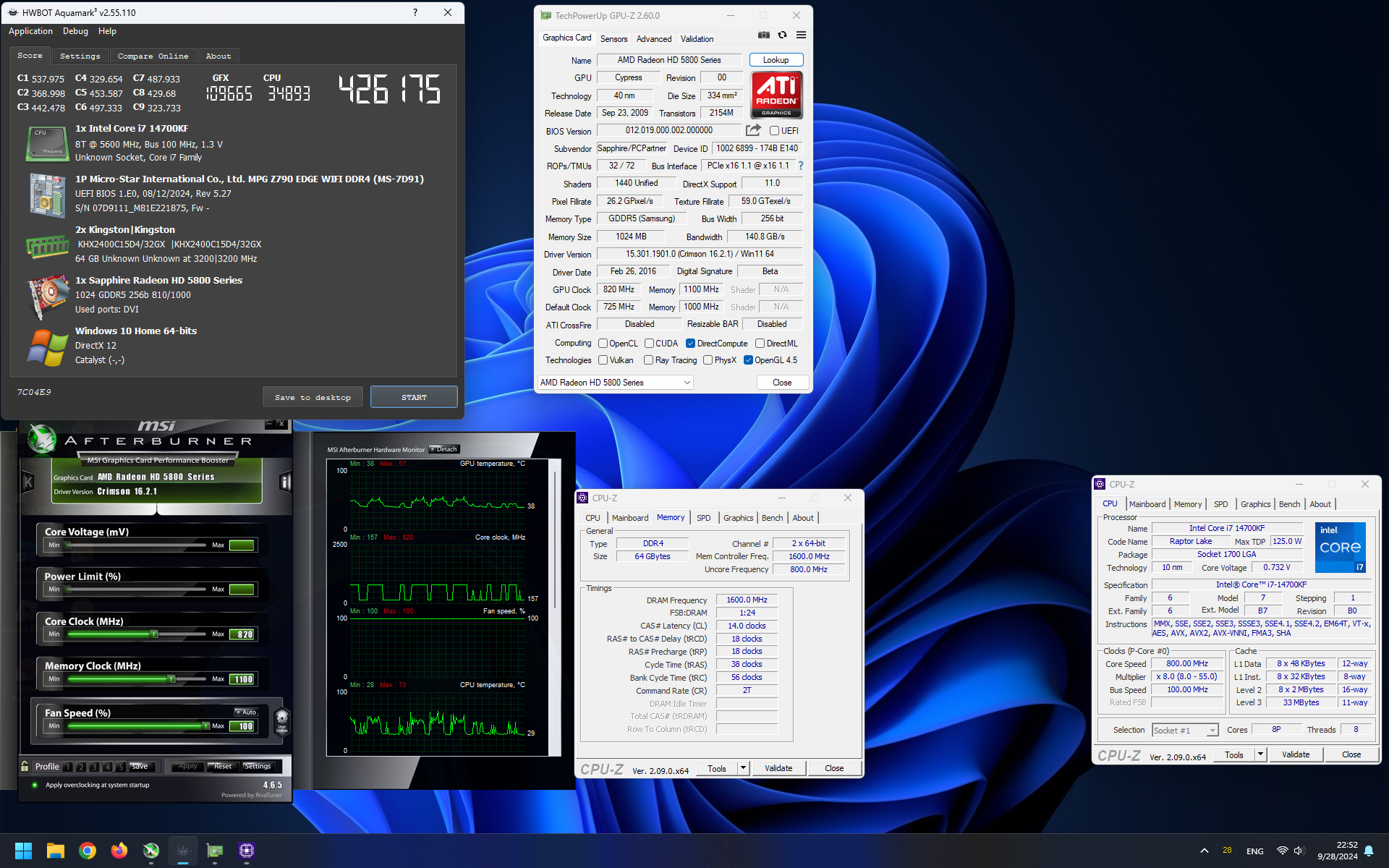Click the MSI Afterburner taskbar icon
The height and width of the screenshot is (868, 1389).
[151, 851]
